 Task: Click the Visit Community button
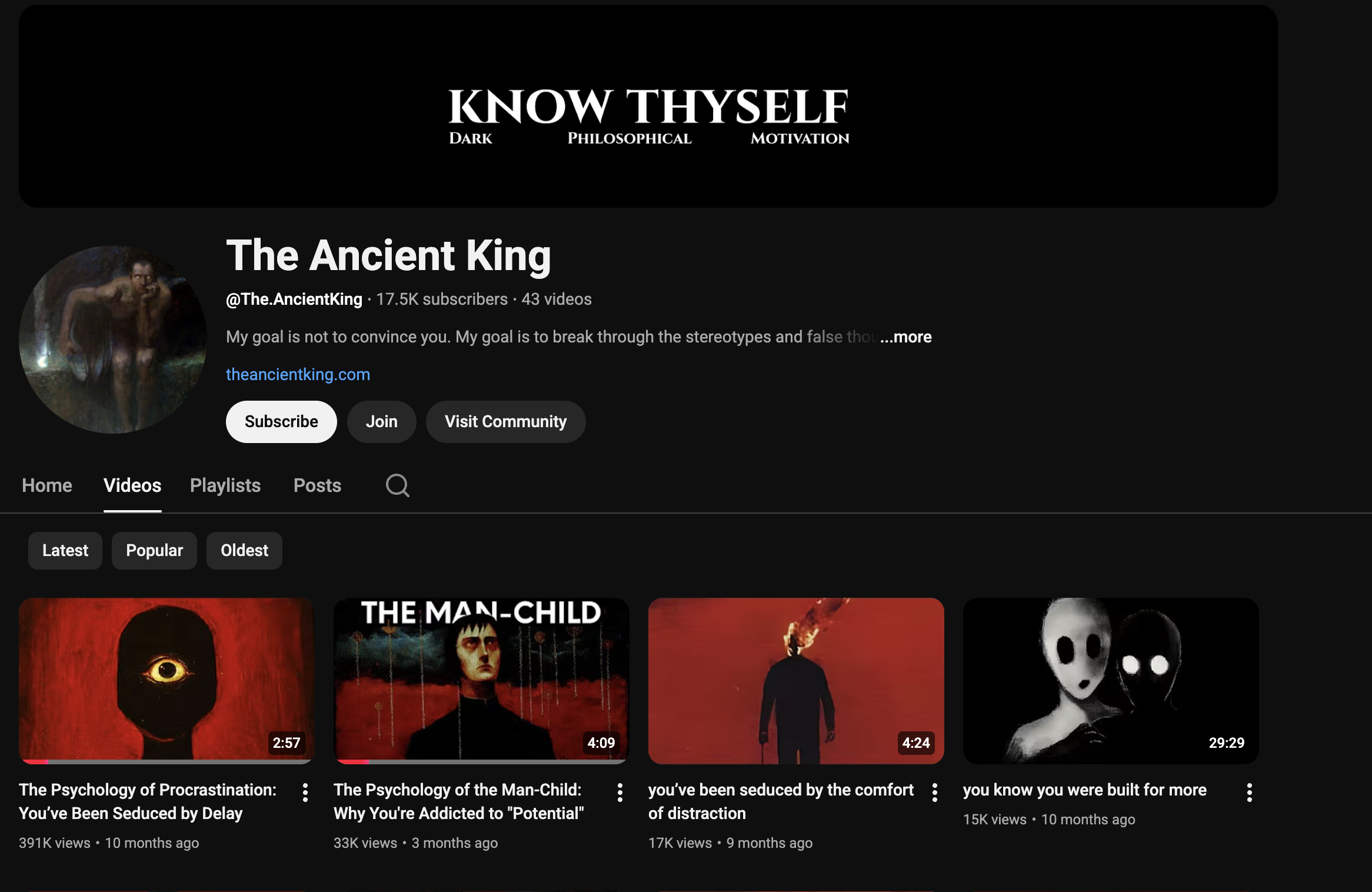(x=506, y=422)
